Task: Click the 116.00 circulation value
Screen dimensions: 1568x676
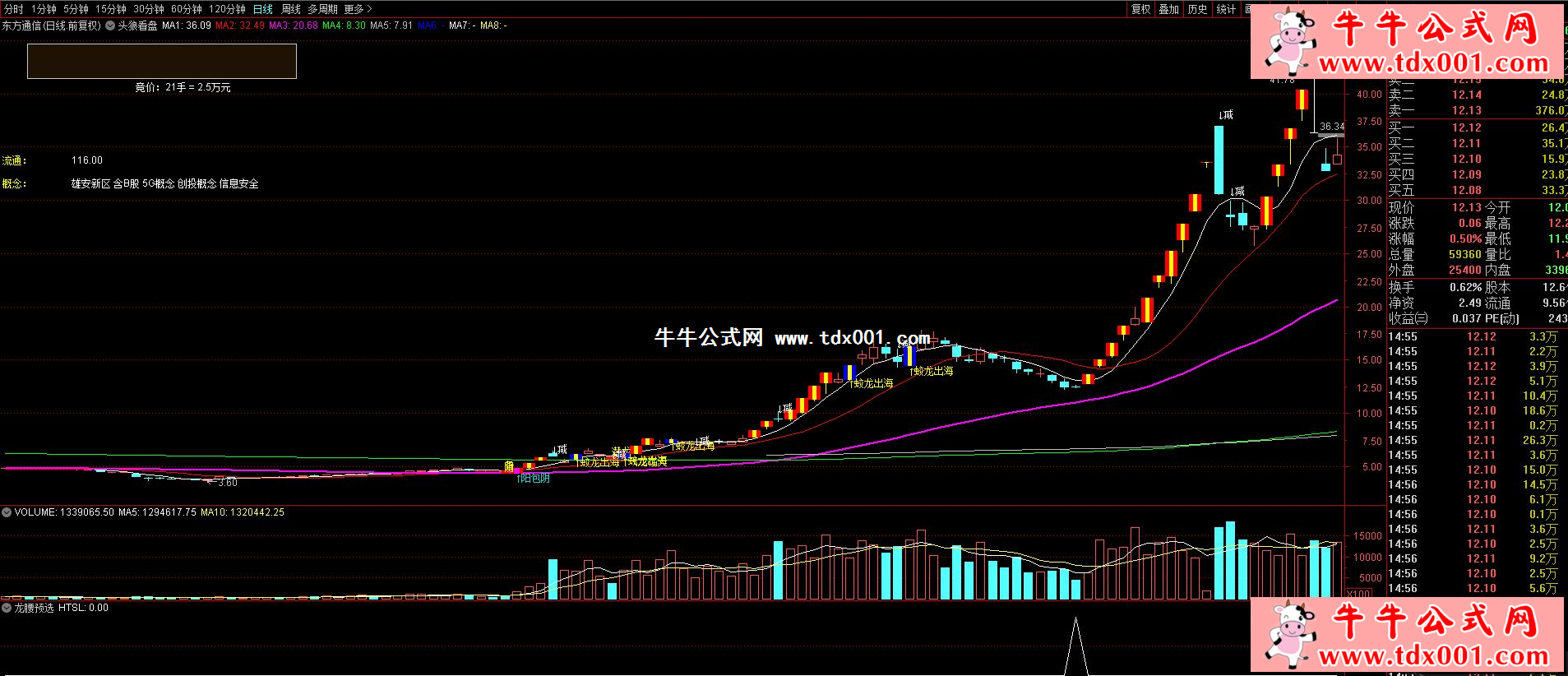Action: [x=87, y=160]
